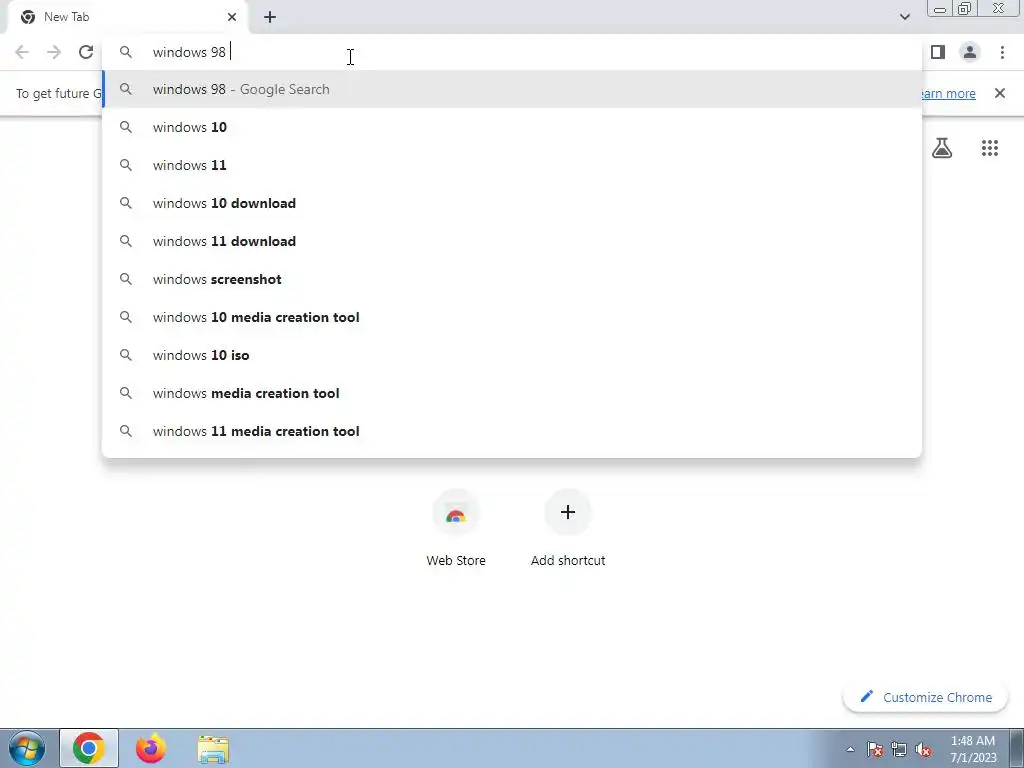This screenshot has height=768, width=1024.
Task: Open Chrome's three-dot menu
Action: pos(1002,52)
